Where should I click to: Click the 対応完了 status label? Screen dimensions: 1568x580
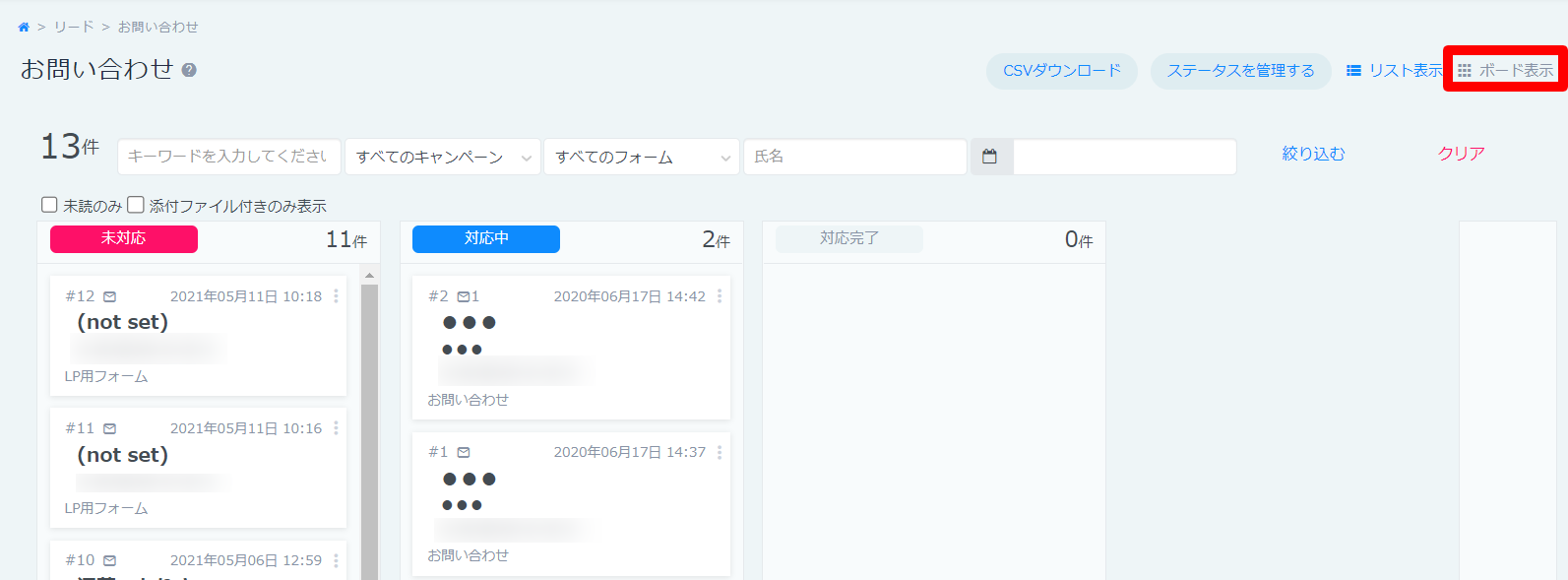[849, 238]
